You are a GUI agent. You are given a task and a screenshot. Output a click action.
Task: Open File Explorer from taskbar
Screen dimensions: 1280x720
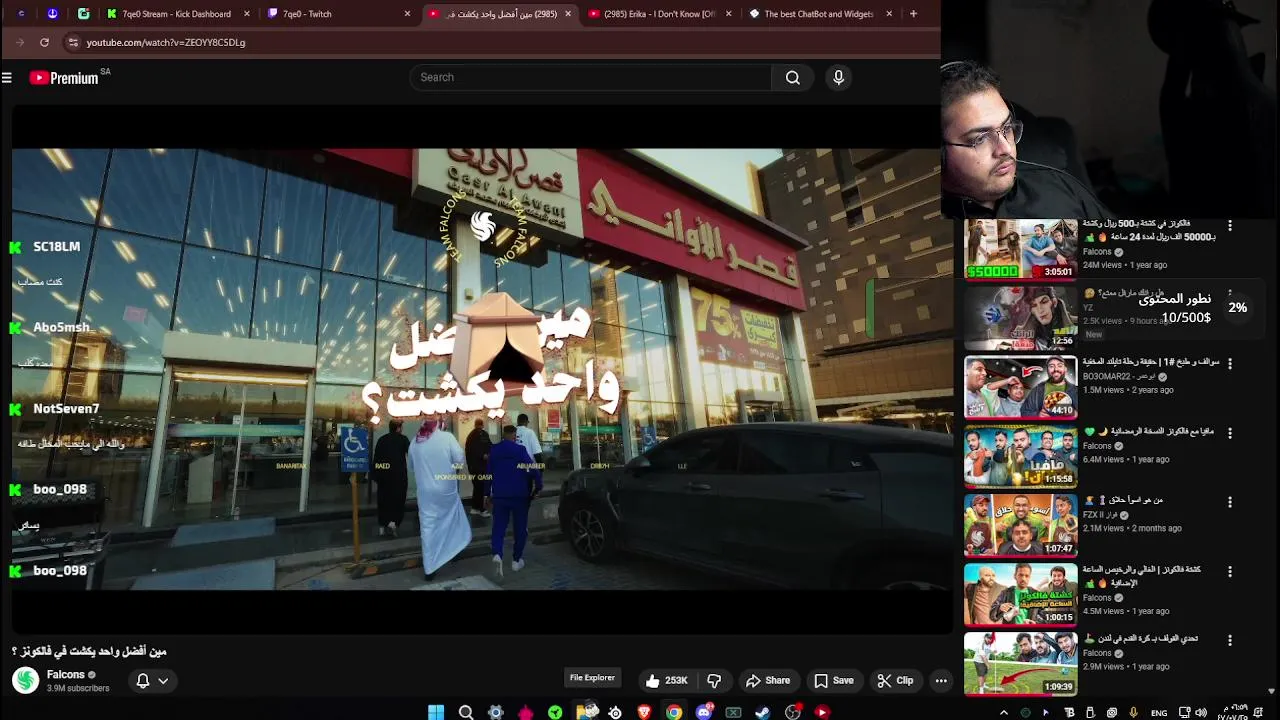586,712
